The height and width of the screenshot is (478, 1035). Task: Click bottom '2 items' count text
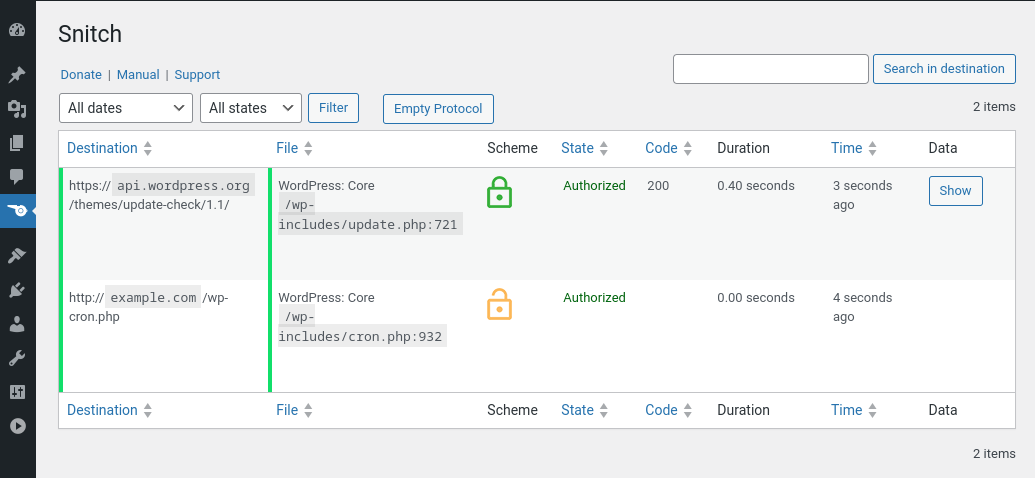click(x=994, y=454)
